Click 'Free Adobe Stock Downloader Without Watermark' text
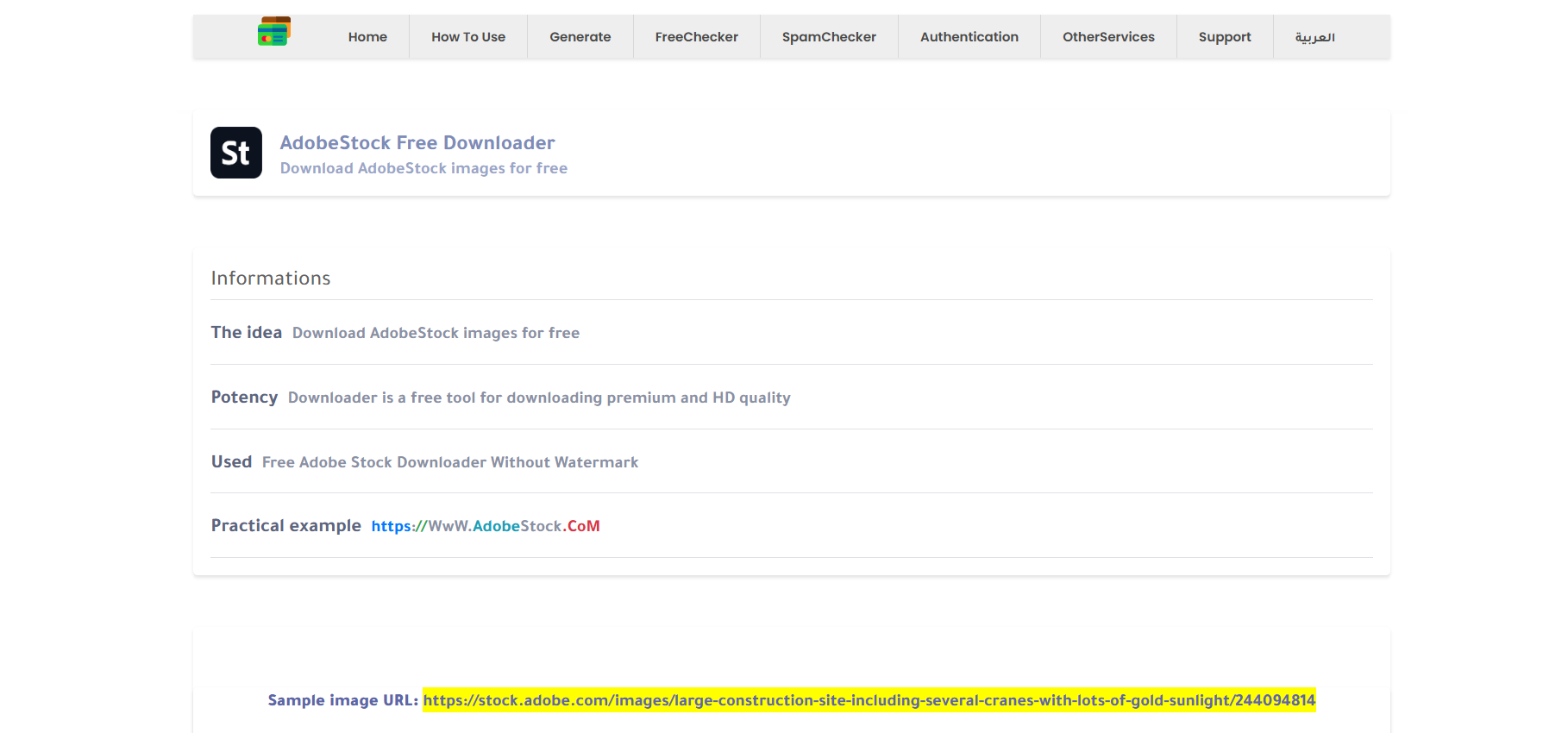 pyautogui.click(x=450, y=462)
